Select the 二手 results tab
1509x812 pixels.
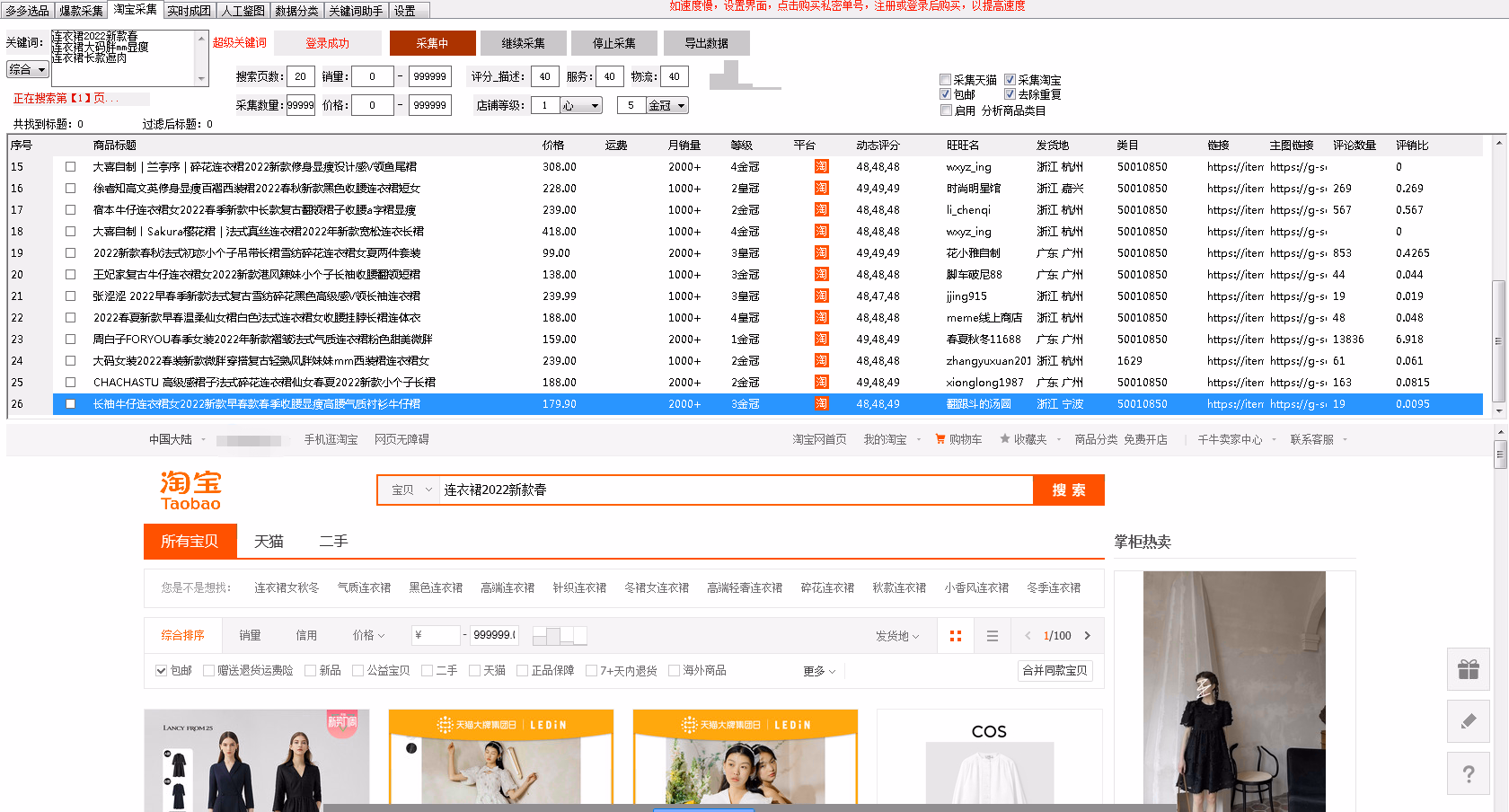pyautogui.click(x=333, y=542)
